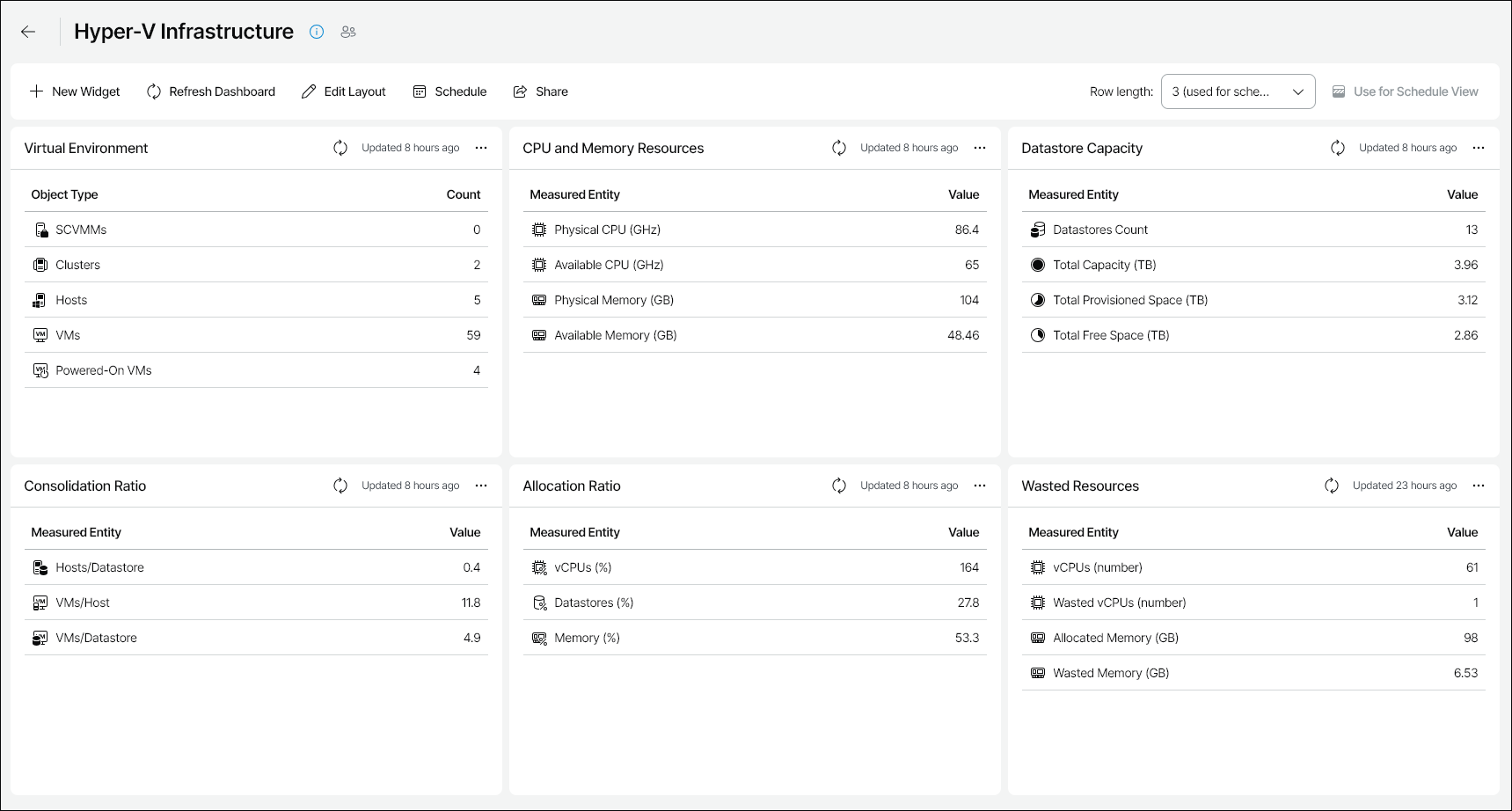
Task: Click Refresh Dashboard
Action: (211, 91)
